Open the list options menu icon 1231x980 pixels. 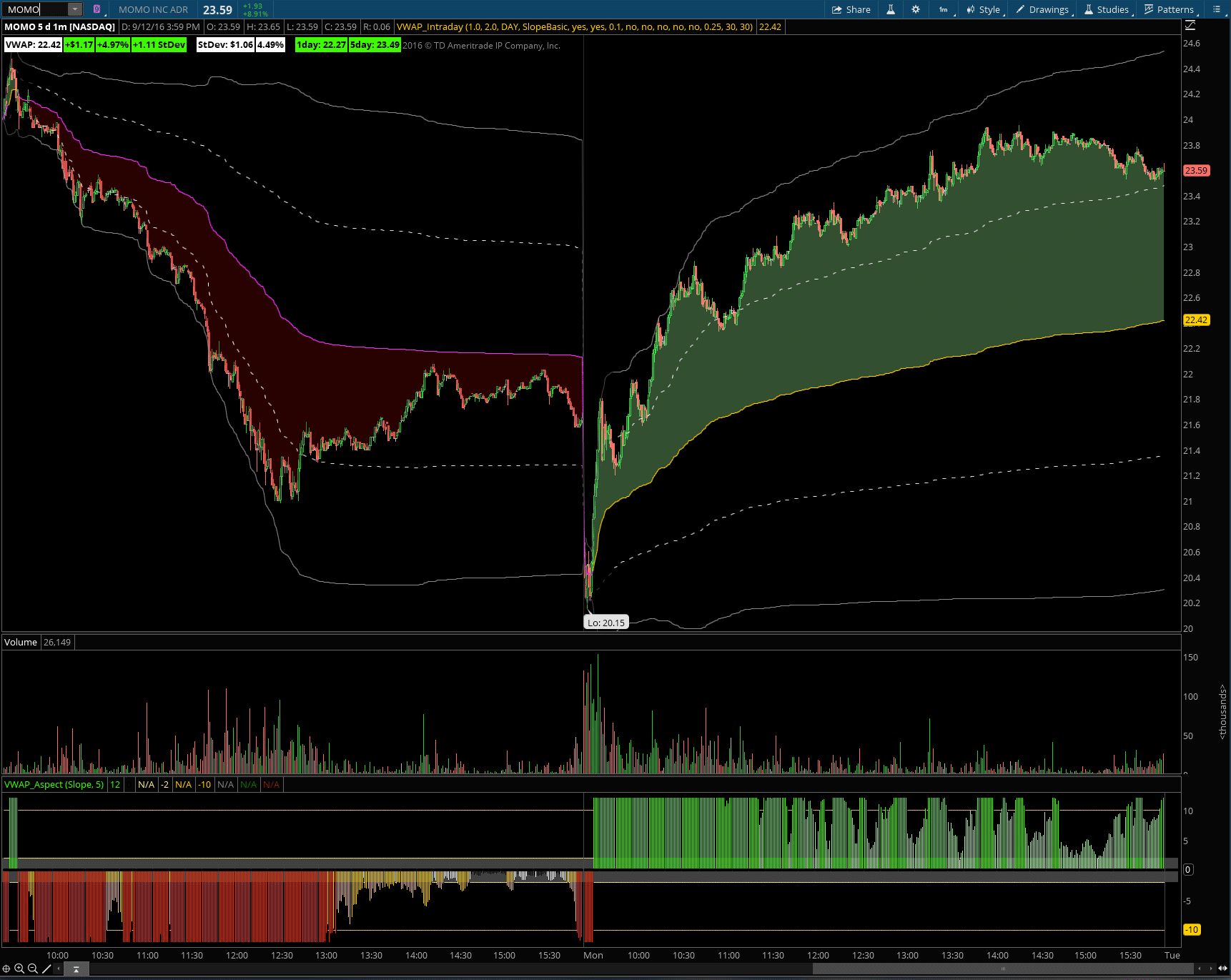[1217, 9]
